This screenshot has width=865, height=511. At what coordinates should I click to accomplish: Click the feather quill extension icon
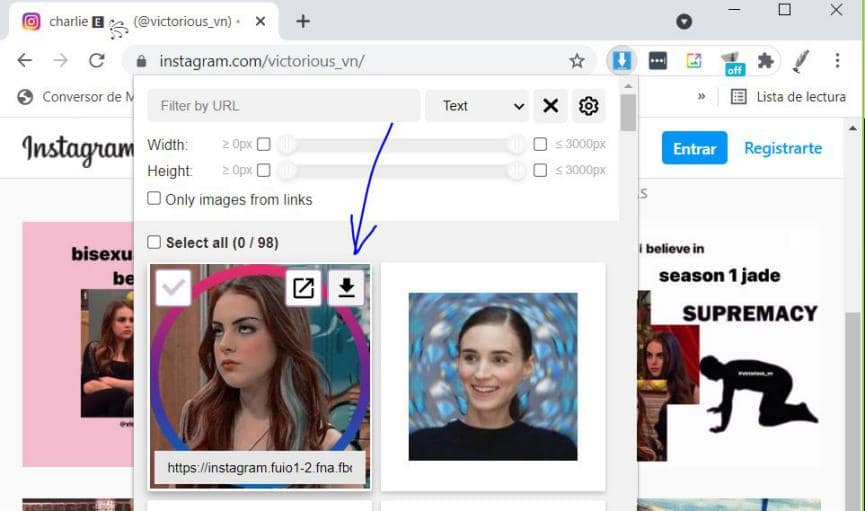click(x=801, y=61)
